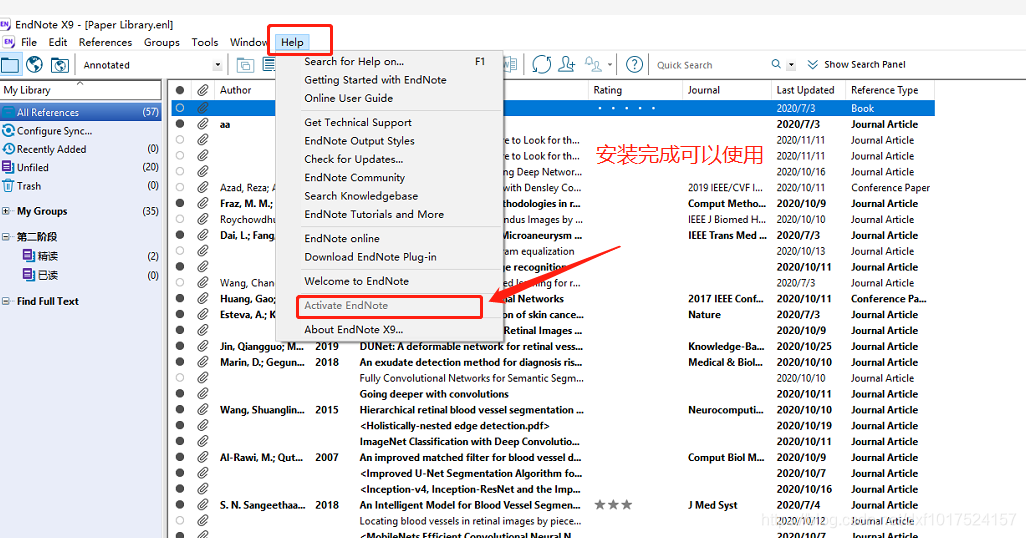Image resolution: width=1026 pixels, height=538 pixels.
Task: Select 'DUNet: A deformable network' reference title
Action: [x=471, y=346]
